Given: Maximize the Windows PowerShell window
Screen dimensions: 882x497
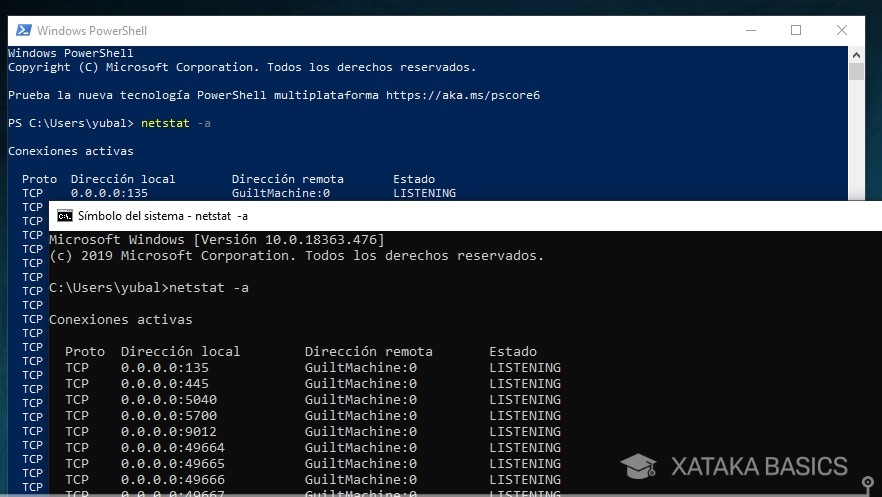Looking at the screenshot, I should (x=796, y=30).
